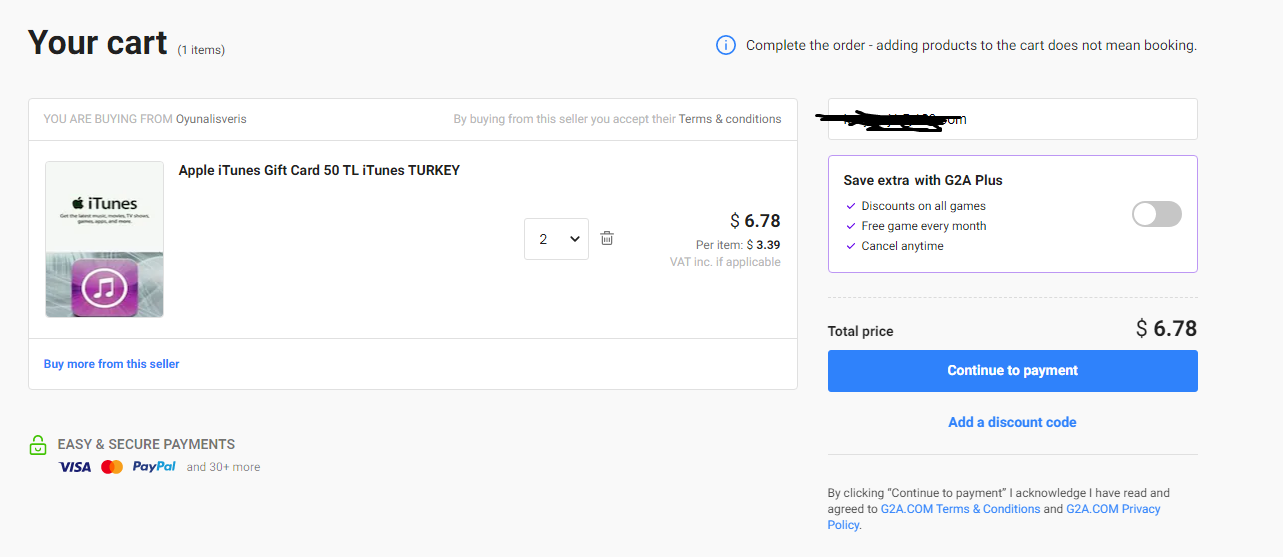
Task: Open the quantity dropdown showing 2
Action: [556, 239]
